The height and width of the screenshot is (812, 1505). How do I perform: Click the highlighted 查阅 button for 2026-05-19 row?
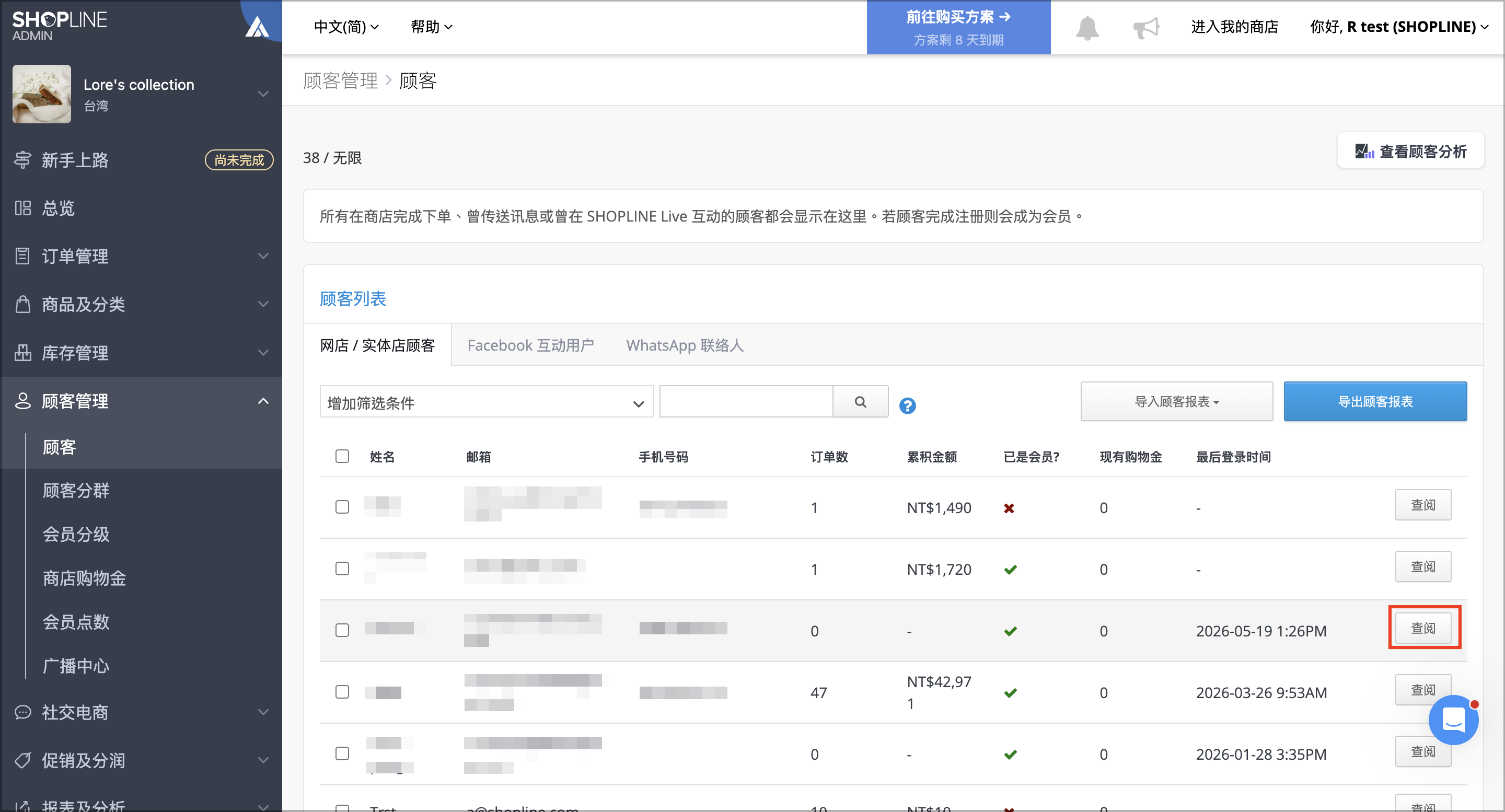1422,628
